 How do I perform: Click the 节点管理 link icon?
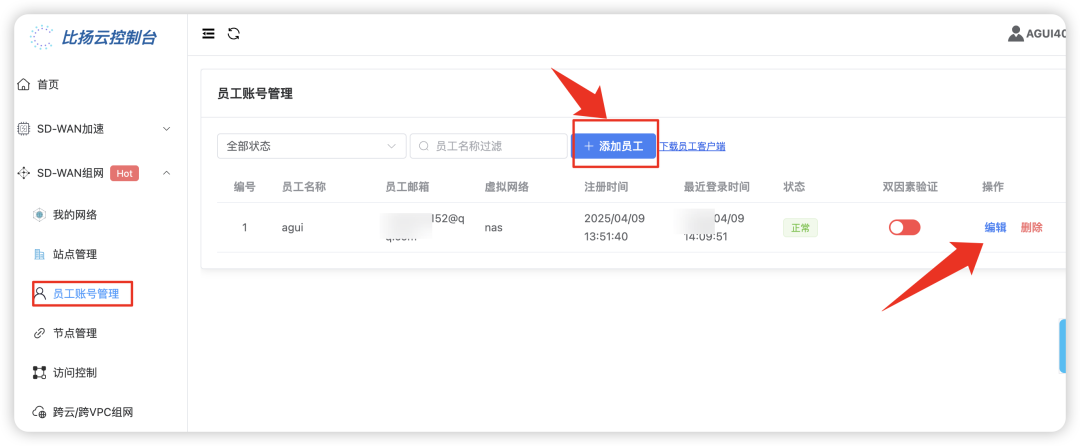tap(39, 333)
